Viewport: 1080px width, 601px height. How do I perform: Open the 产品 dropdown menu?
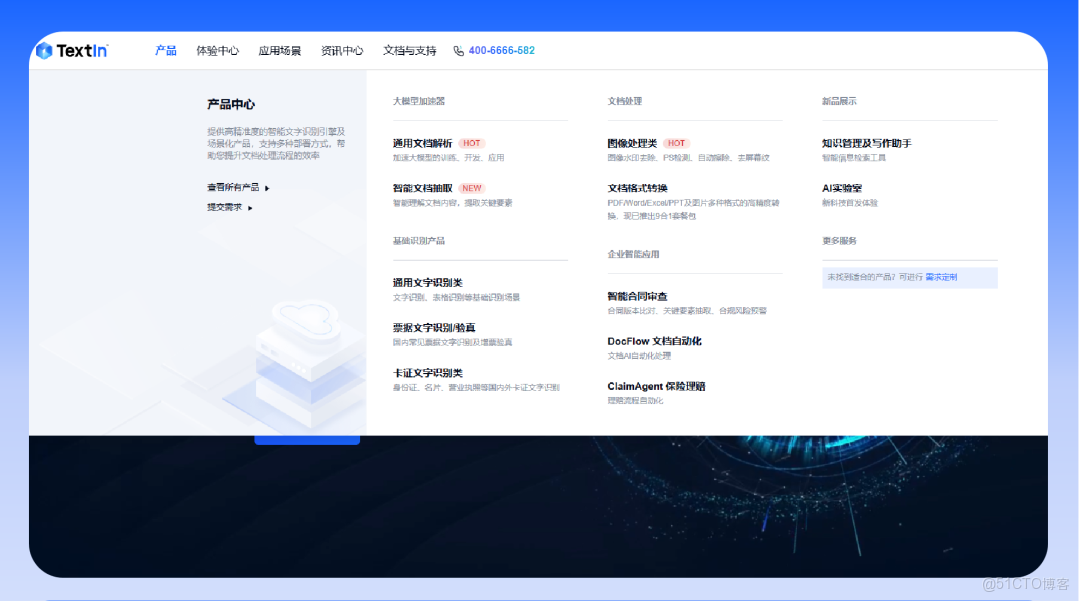pyautogui.click(x=165, y=50)
